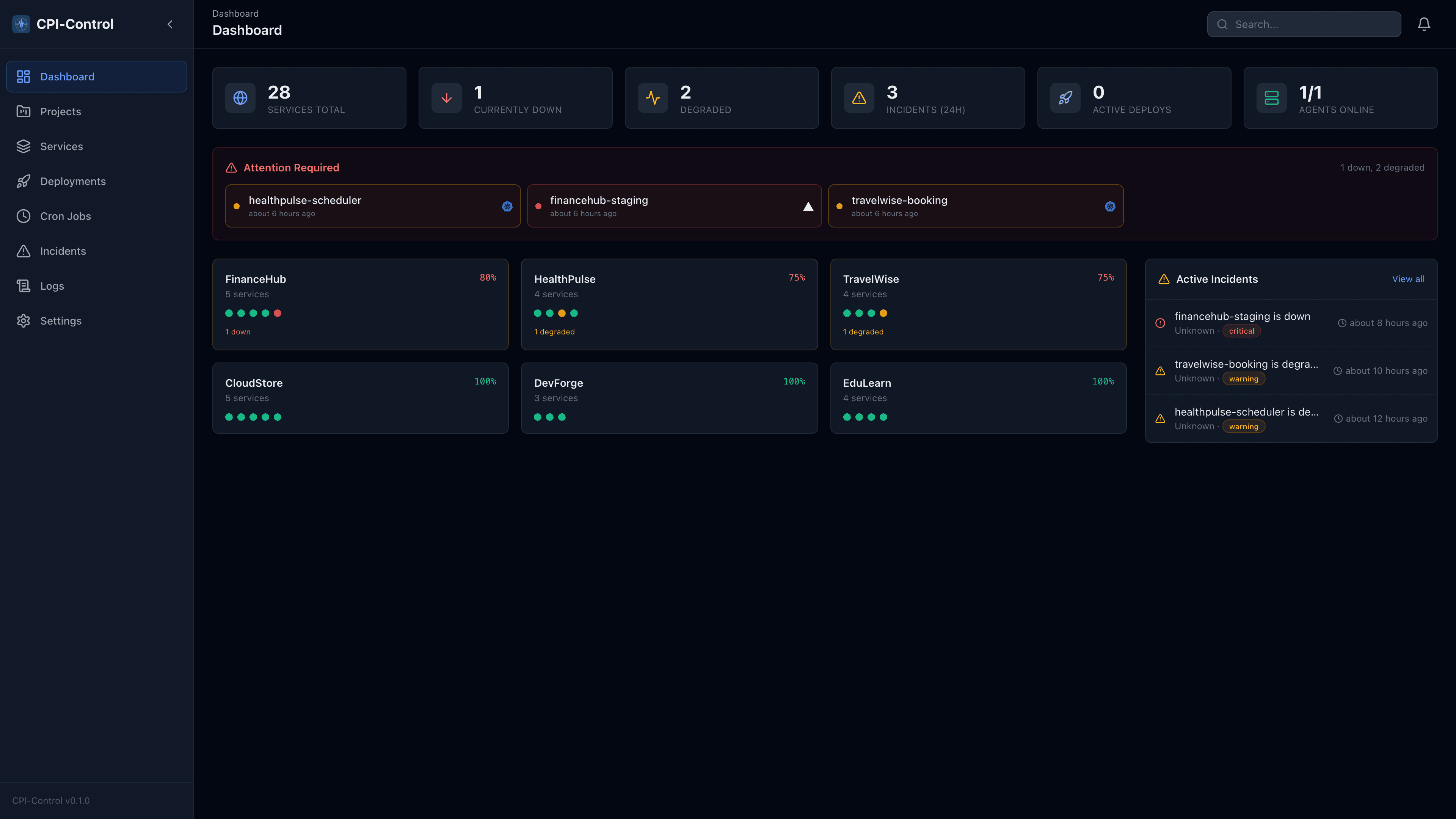The image size is (1456, 819).
Task: Select the Incidents warning icon
Action: pyautogui.click(x=23, y=250)
